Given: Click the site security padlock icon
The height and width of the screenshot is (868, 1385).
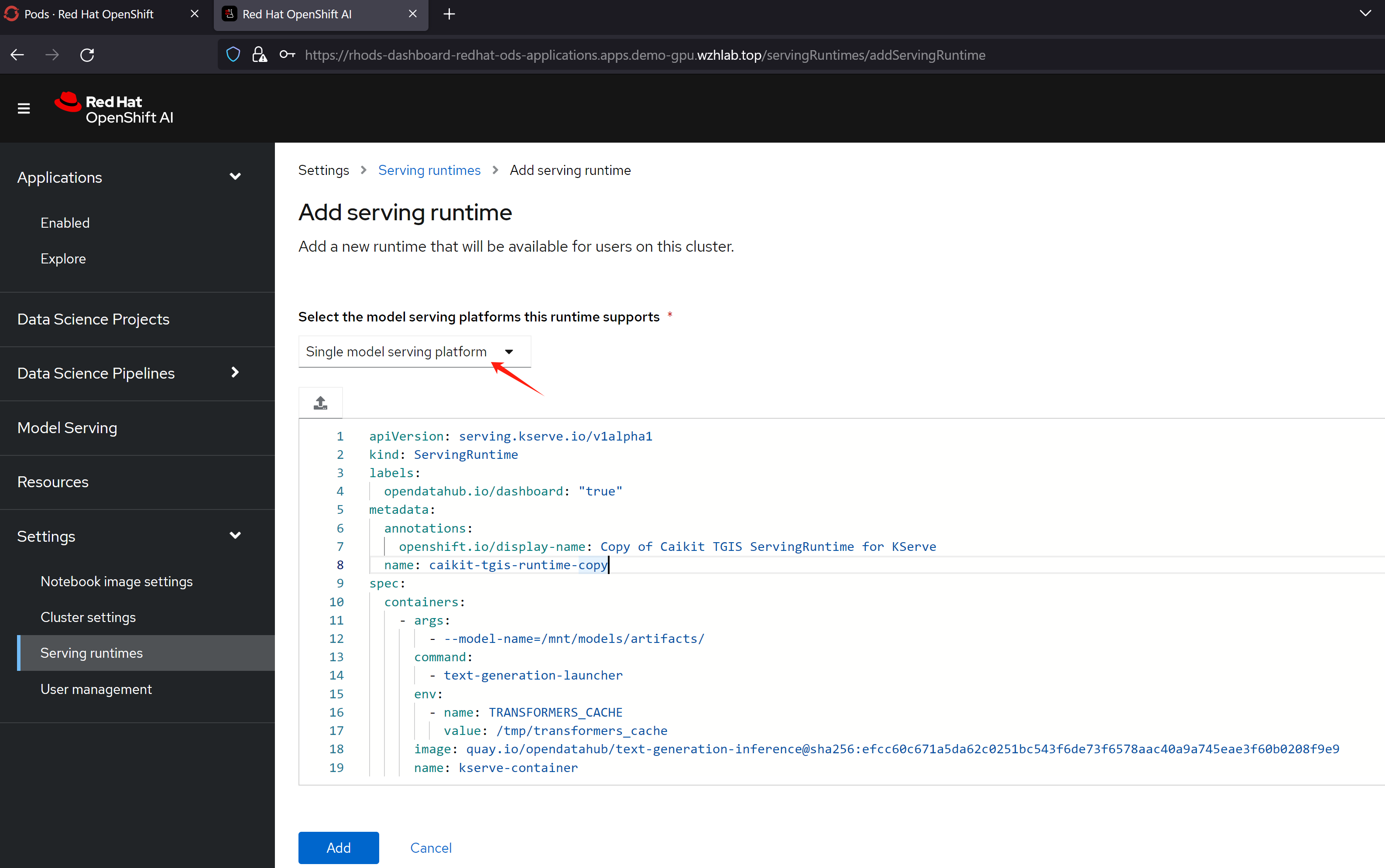Looking at the screenshot, I should click(x=260, y=55).
